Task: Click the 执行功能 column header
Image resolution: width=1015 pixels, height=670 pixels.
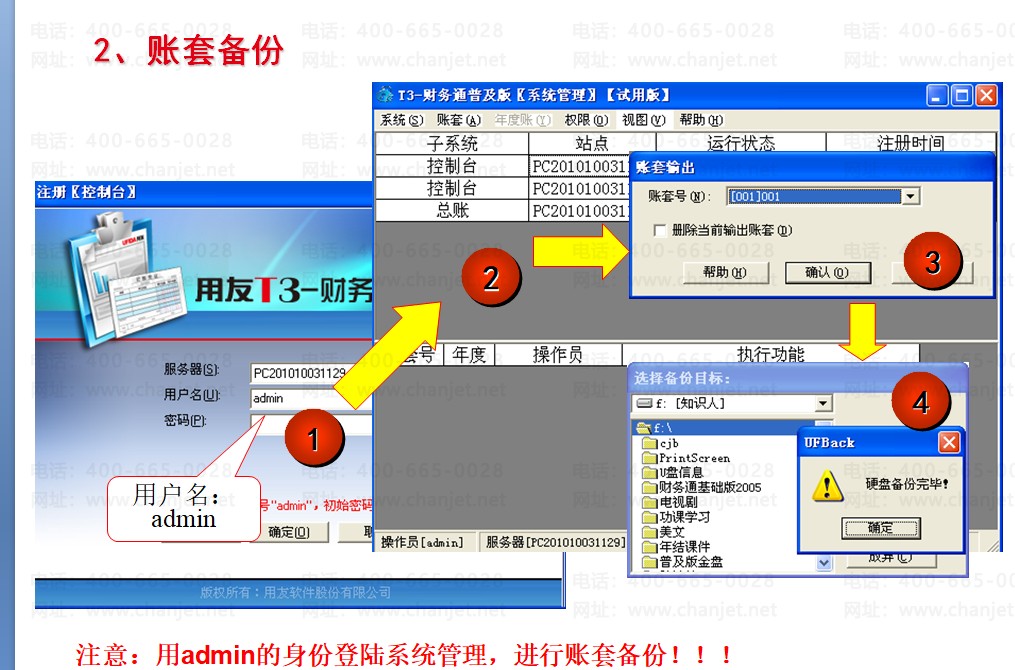Action: pos(770,355)
